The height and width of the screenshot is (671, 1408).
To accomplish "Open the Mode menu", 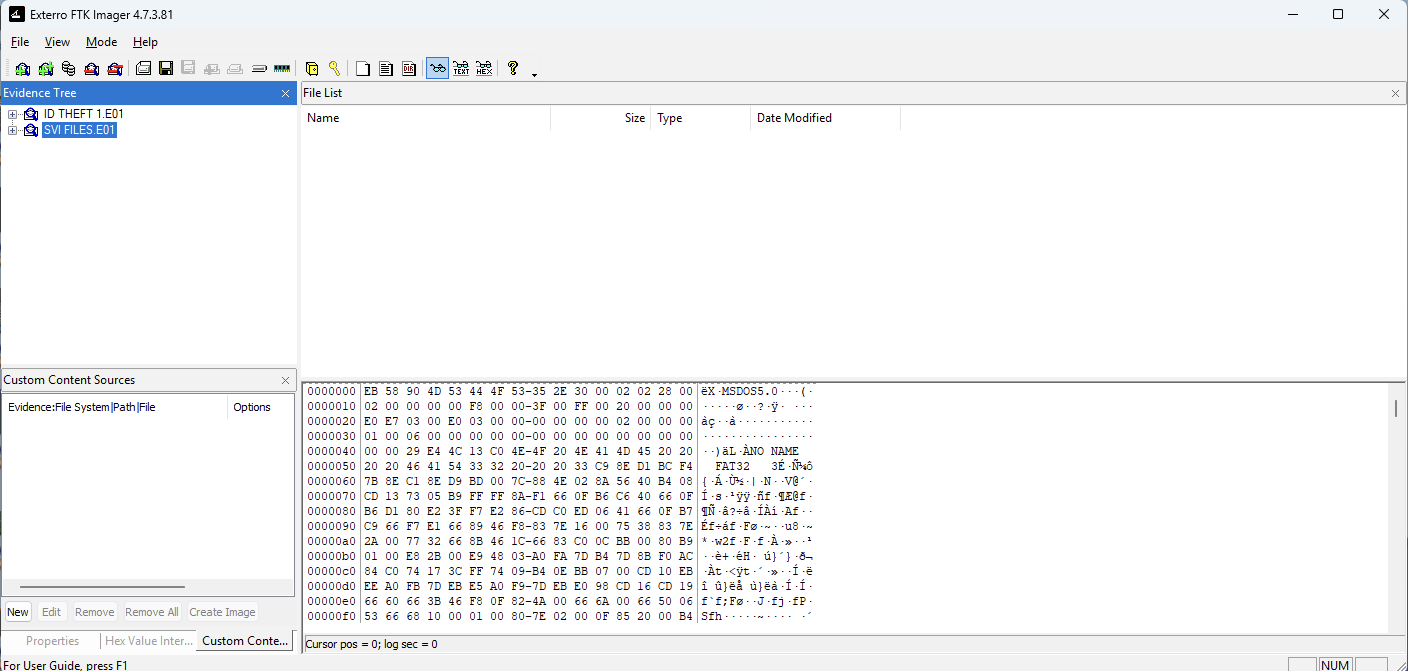I will pos(101,42).
